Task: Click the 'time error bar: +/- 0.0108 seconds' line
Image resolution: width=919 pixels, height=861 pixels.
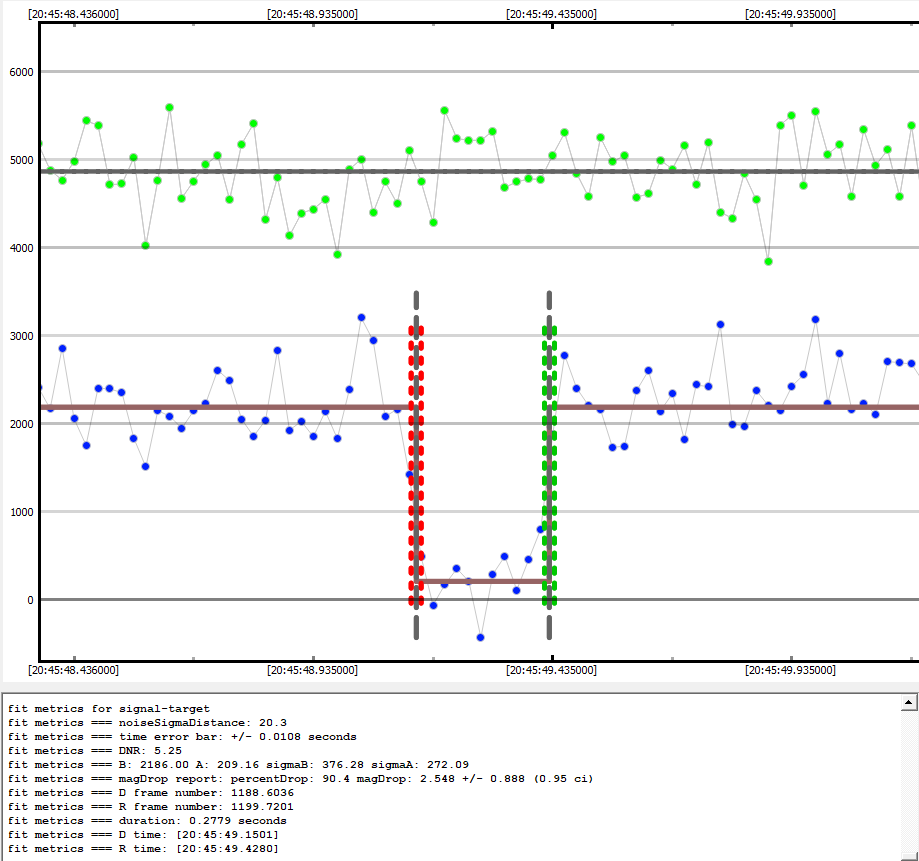Action: pos(182,737)
